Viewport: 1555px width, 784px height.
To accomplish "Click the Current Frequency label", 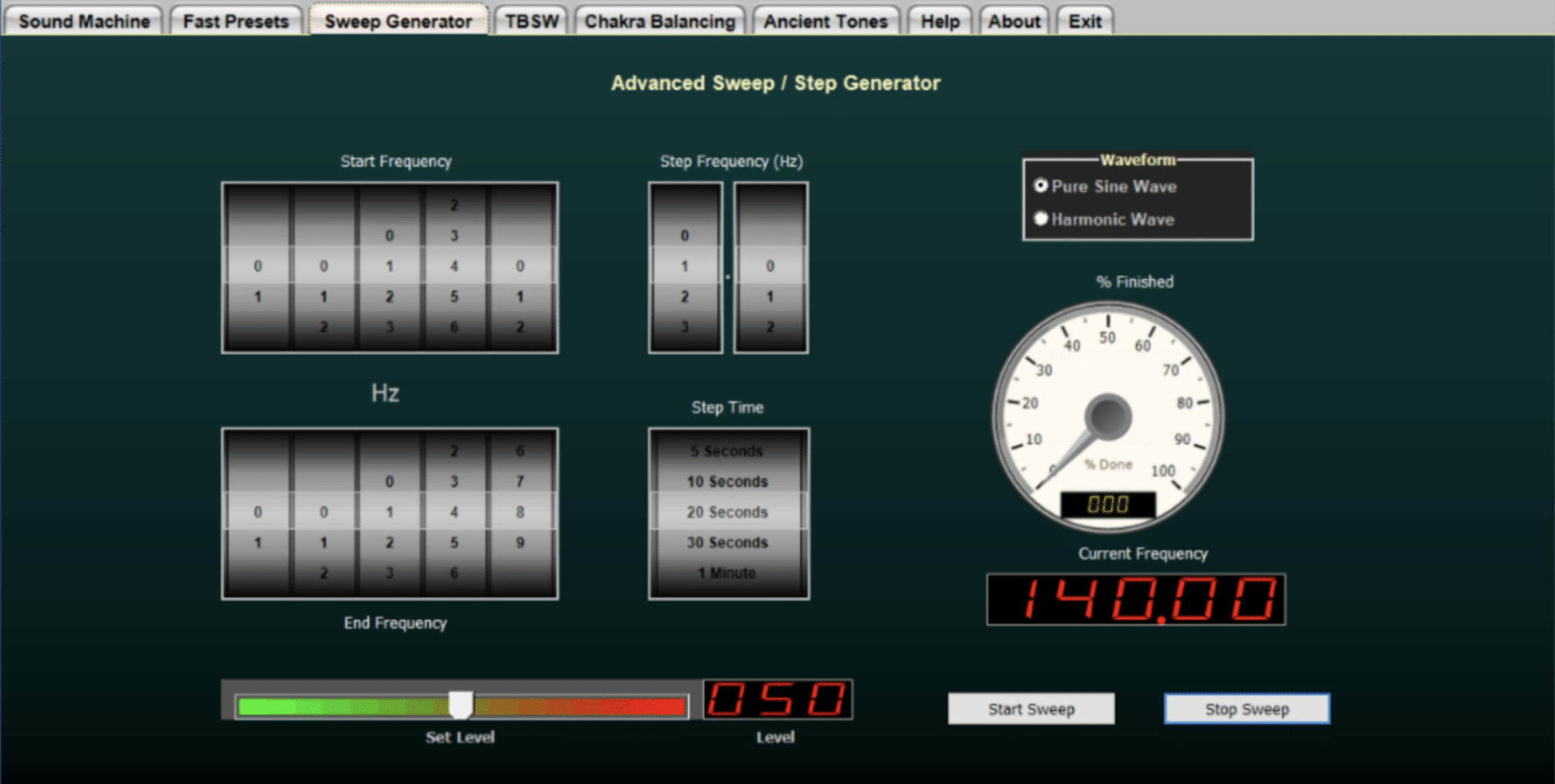I will point(1143,553).
